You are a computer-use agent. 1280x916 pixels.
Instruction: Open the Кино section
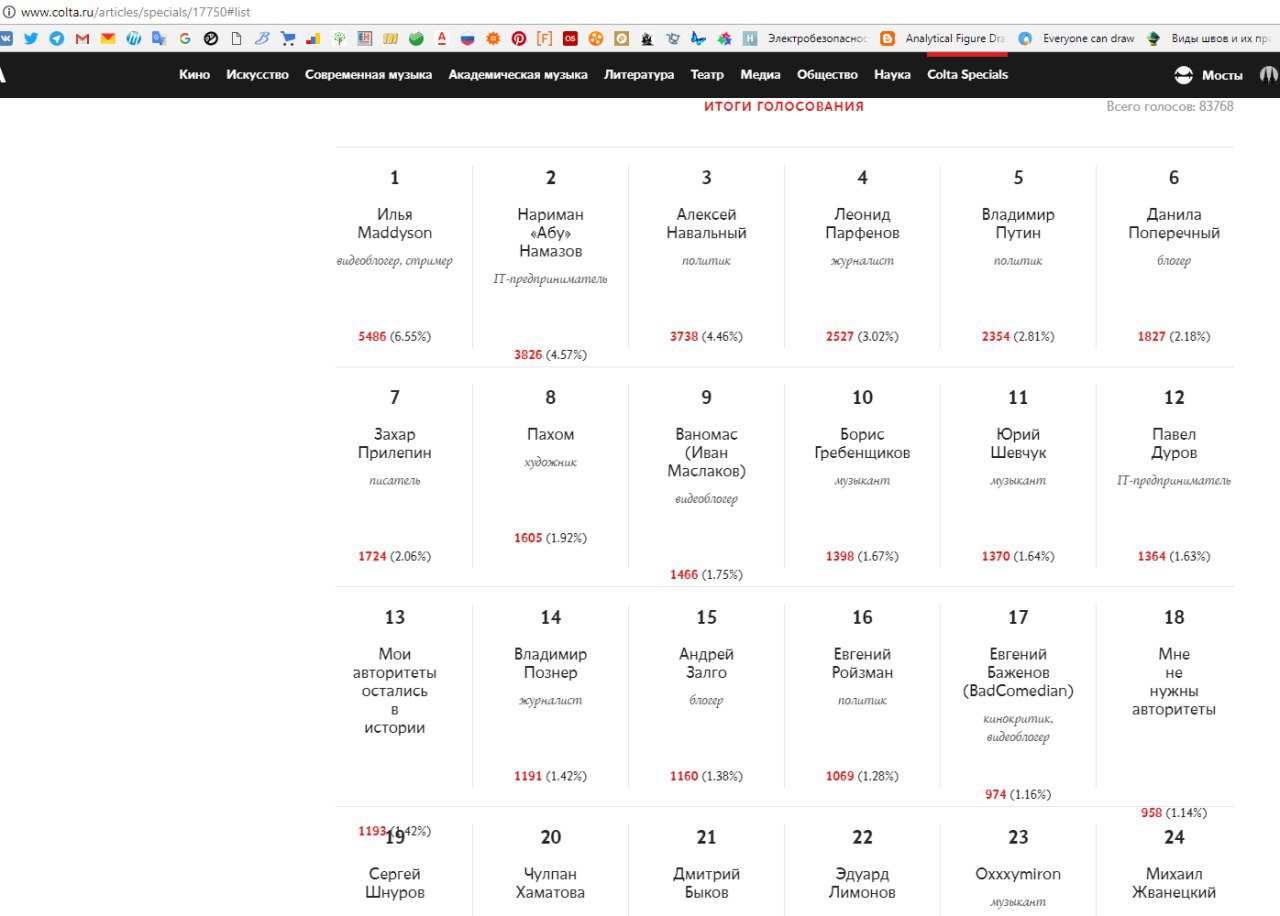point(194,75)
